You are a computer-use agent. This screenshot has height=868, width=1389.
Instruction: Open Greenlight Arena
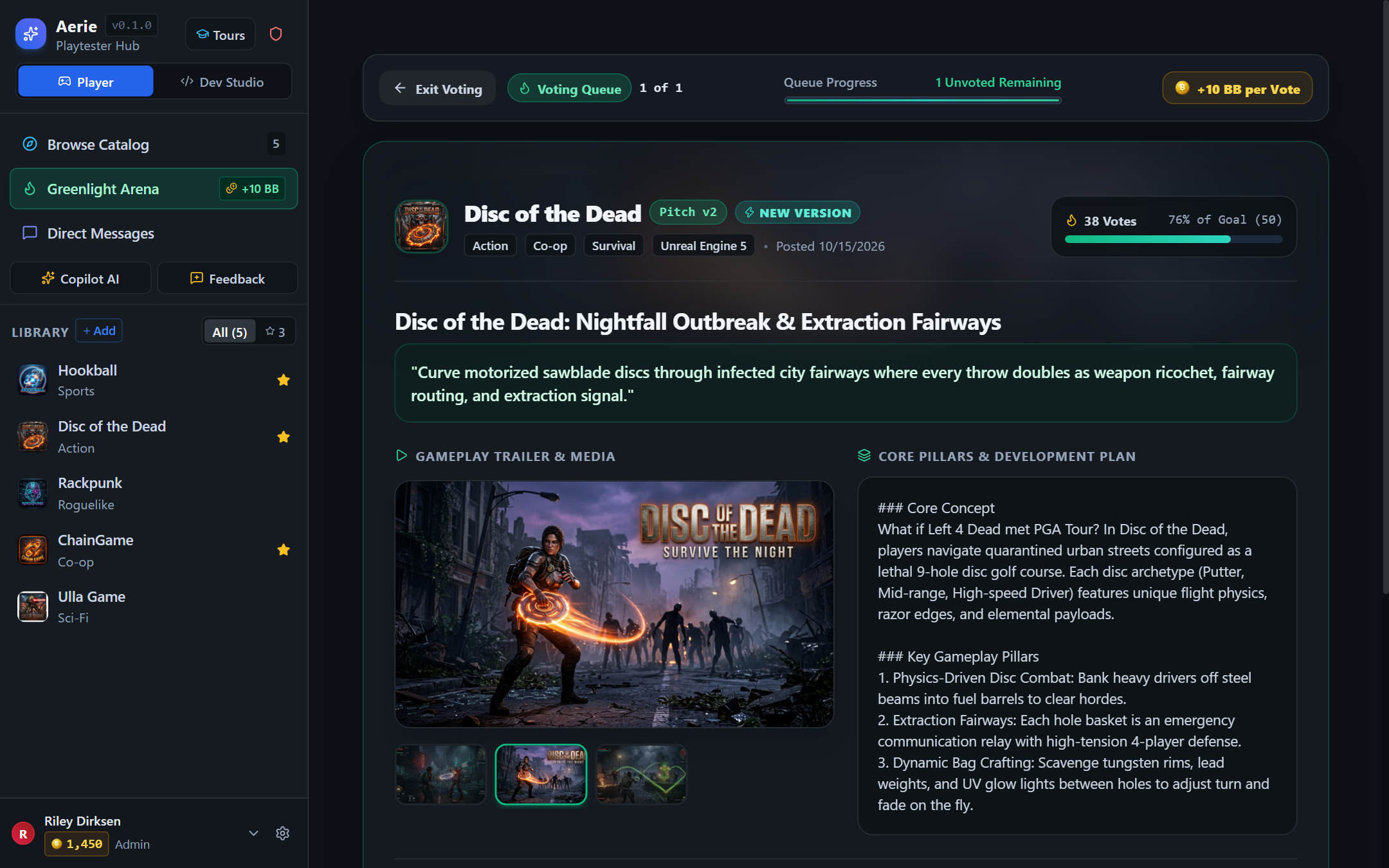pyautogui.click(x=154, y=189)
